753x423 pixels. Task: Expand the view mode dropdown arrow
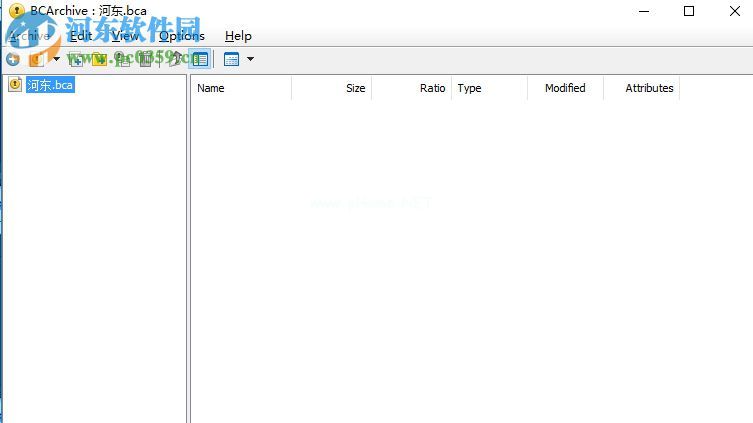[x=250, y=59]
